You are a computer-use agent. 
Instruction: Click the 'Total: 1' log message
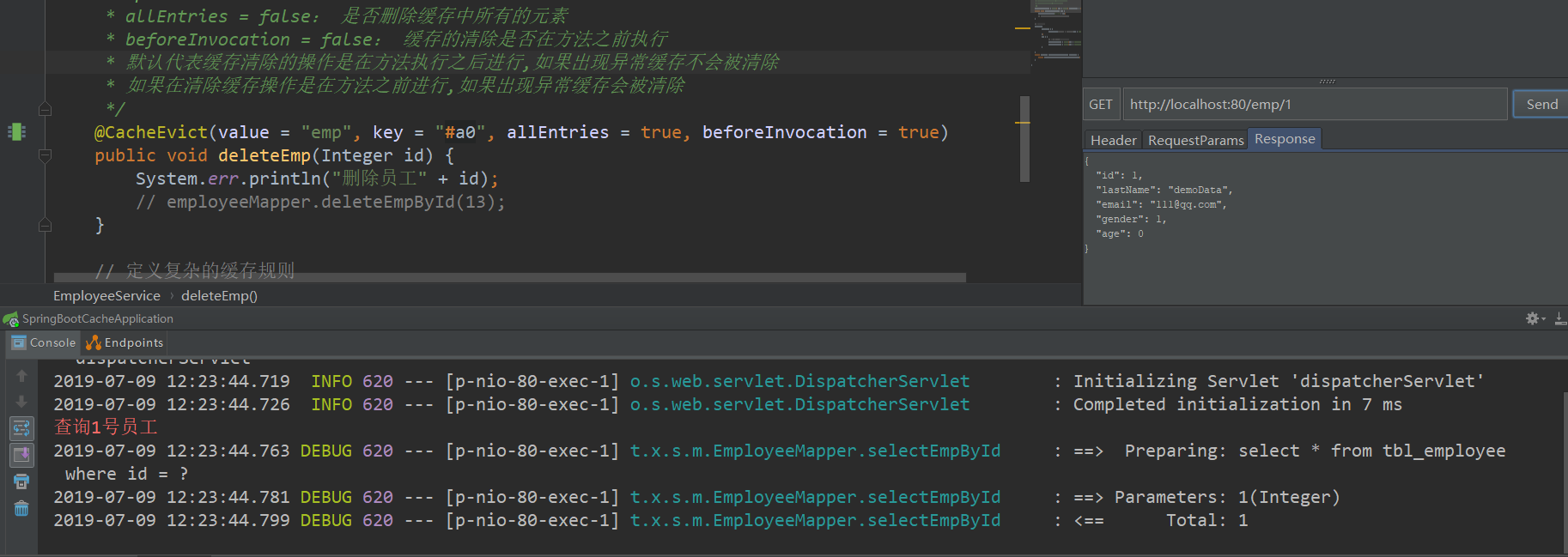tap(1206, 520)
